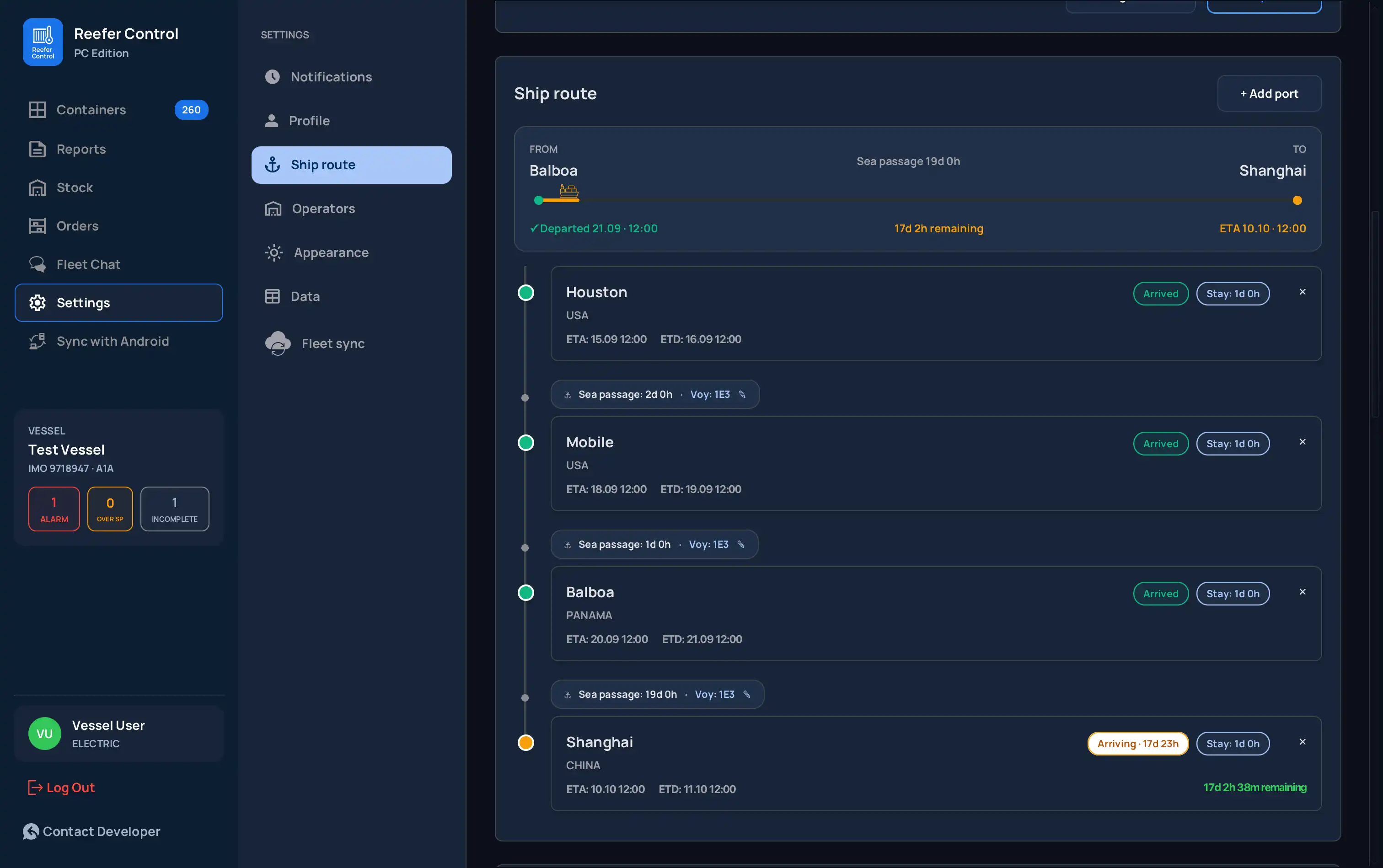This screenshot has height=868, width=1383.
Task: Click the Reefer Control app logo
Action: [x=43, y=42]
